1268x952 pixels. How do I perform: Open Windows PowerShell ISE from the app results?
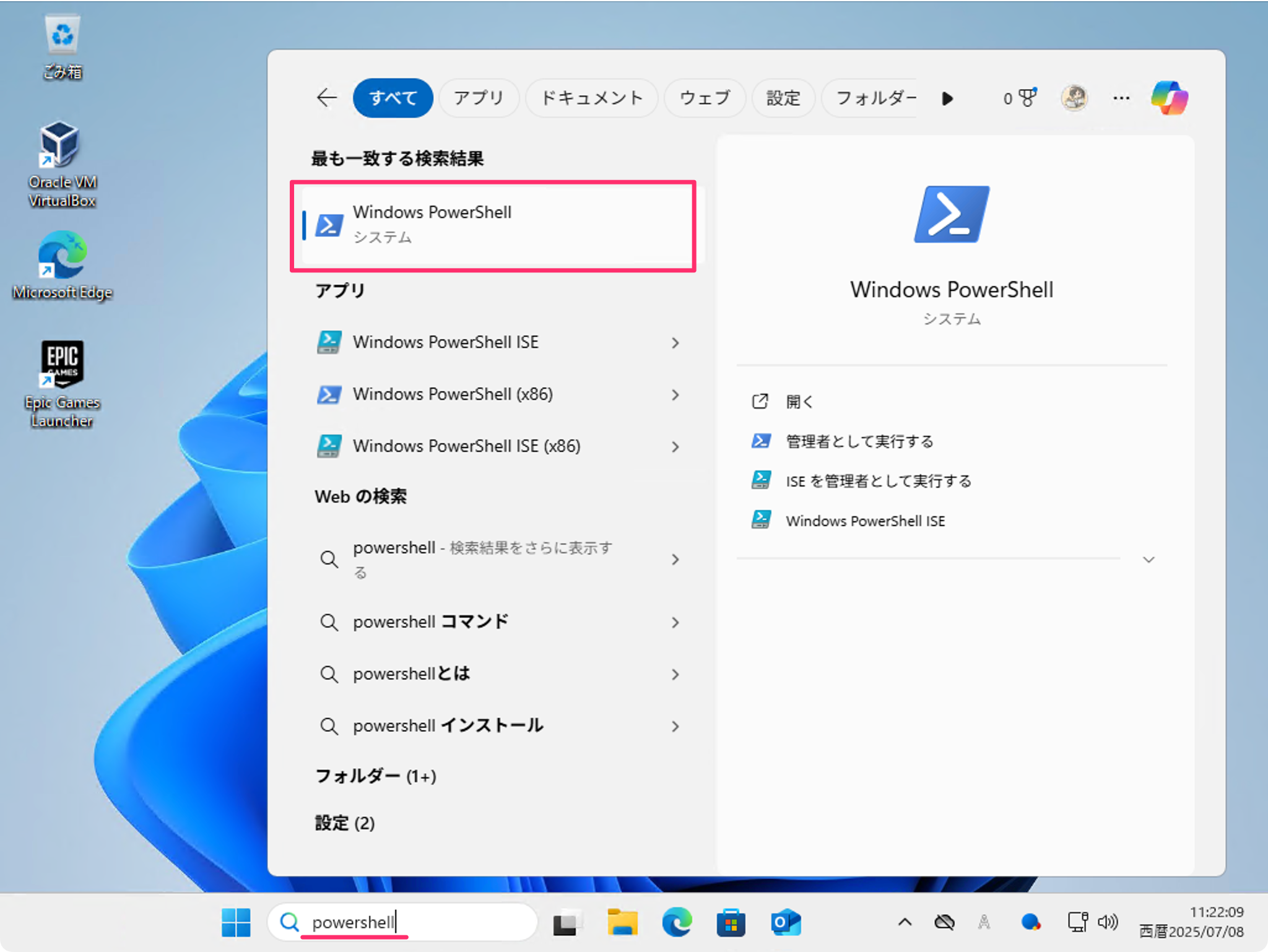pyautogui.click(x=446, y=342)
